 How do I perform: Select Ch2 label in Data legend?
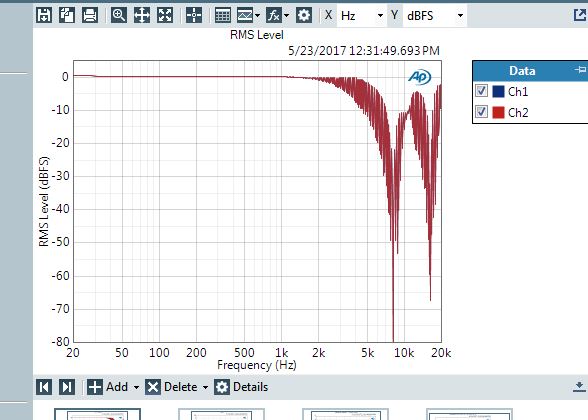(x=518, y=112)
